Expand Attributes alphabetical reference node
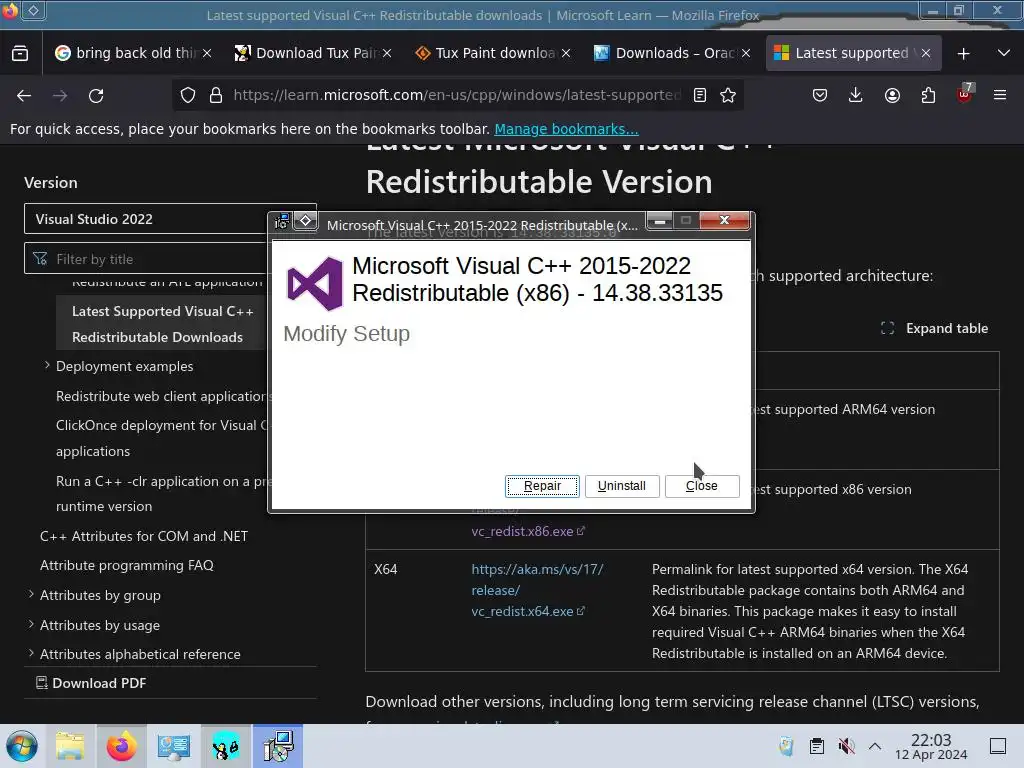Viewport: 1024px width, 768px height. point(31,653)
